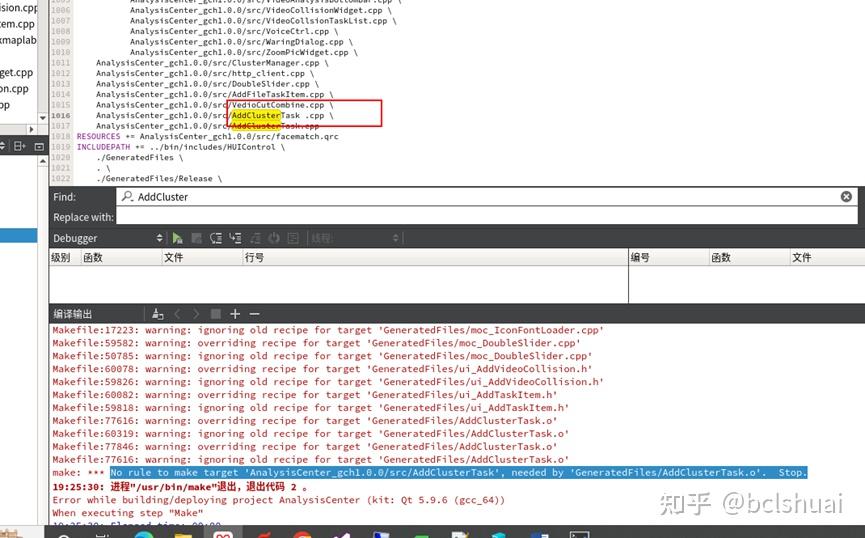Stop the debugger with the square icon
This screenshot has width=865, height=538.
[x=196, y=238]
